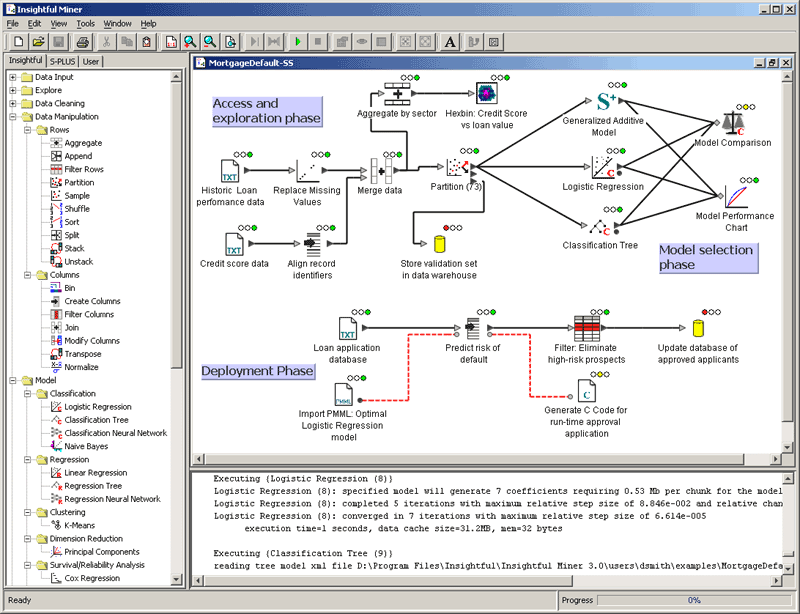The height and width of the screenshot is (614, 800).
Task: Select Naive Bayes tree item
Action: tap(86, 446)
